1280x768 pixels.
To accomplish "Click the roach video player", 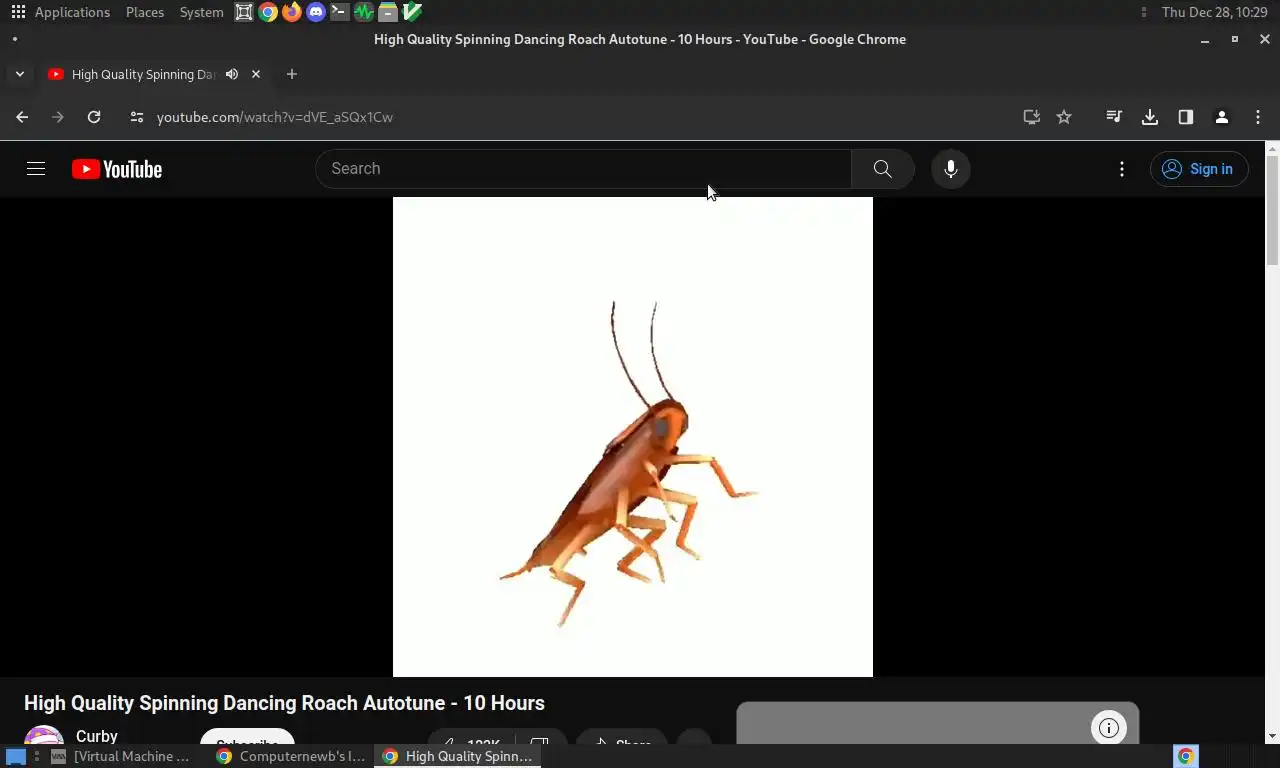I will (x=633, y=437).
